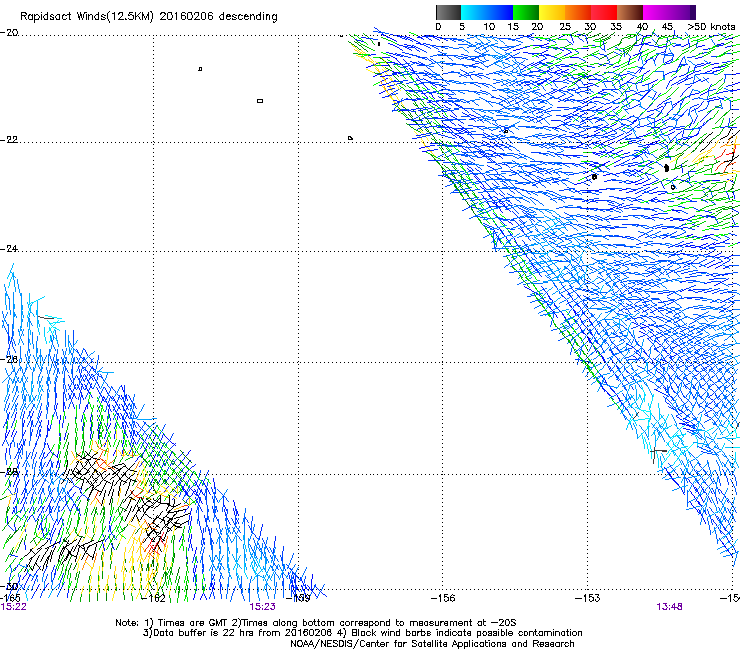Click the '-22' latitude axis label
The height and width of the screenshot is (650, 740).
[x=9, y=140]
